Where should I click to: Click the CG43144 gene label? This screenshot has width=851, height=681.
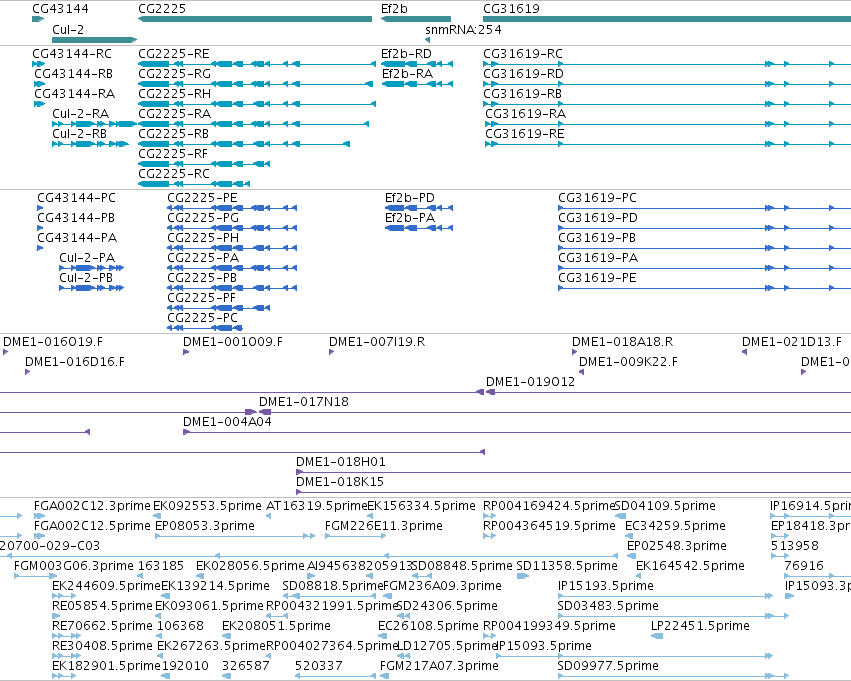coord(60,9)
